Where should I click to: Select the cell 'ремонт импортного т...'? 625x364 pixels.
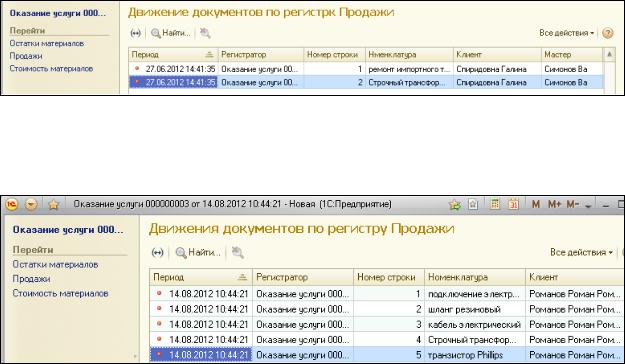tap(409, 69)
